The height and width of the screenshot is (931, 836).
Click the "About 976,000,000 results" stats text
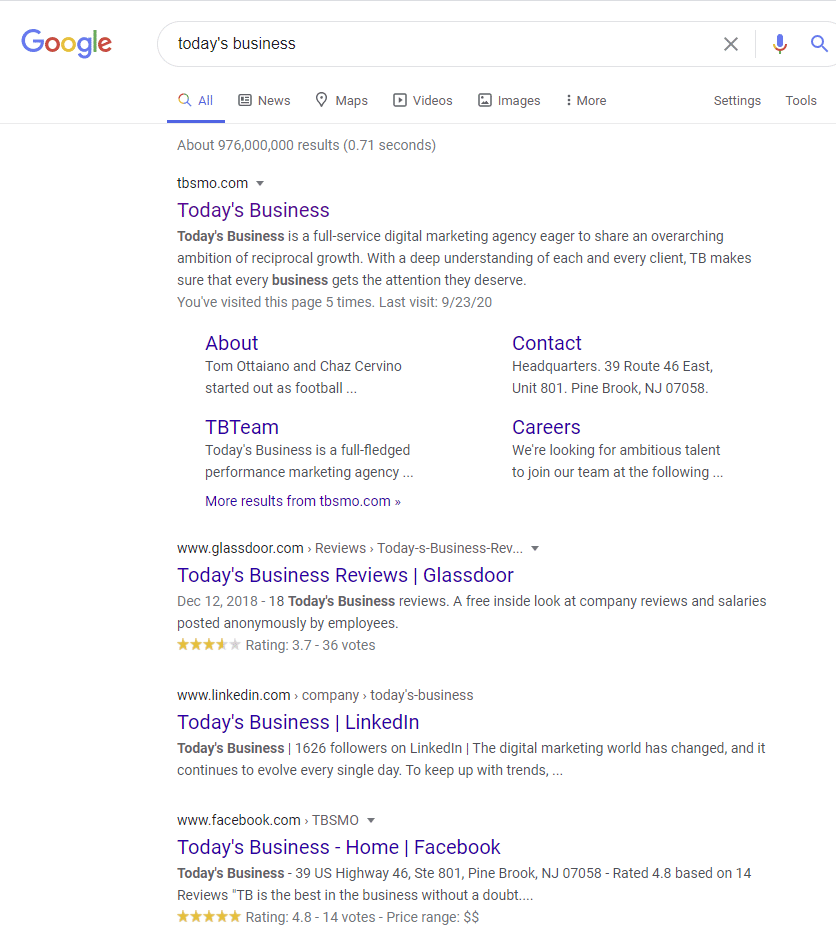(x=306, y=145)
